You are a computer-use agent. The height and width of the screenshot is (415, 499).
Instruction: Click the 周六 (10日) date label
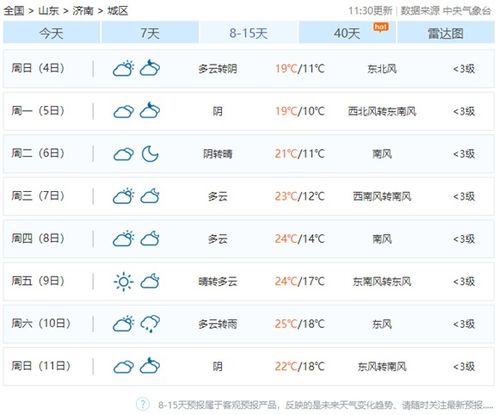(x=41, y=323)
